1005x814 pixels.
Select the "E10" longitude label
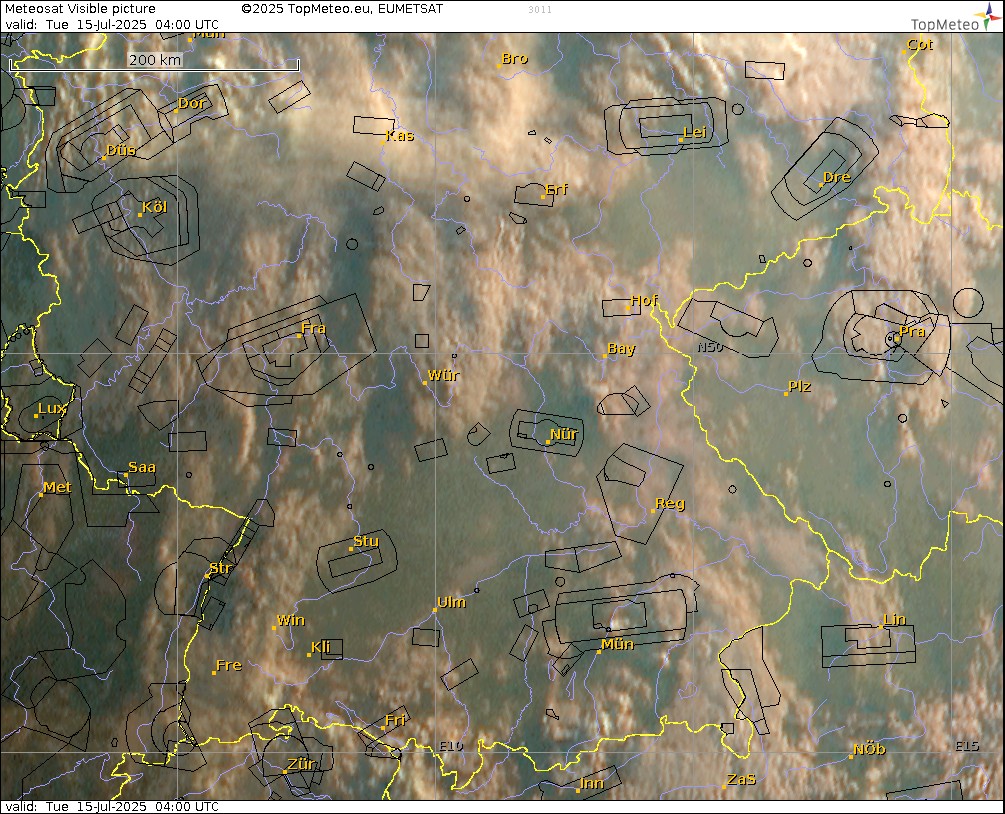(451, 745)
